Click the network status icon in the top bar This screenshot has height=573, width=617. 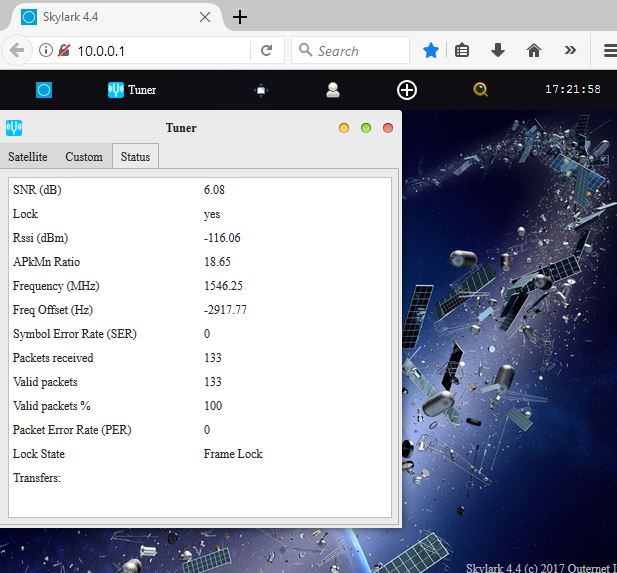click(260, 91)
